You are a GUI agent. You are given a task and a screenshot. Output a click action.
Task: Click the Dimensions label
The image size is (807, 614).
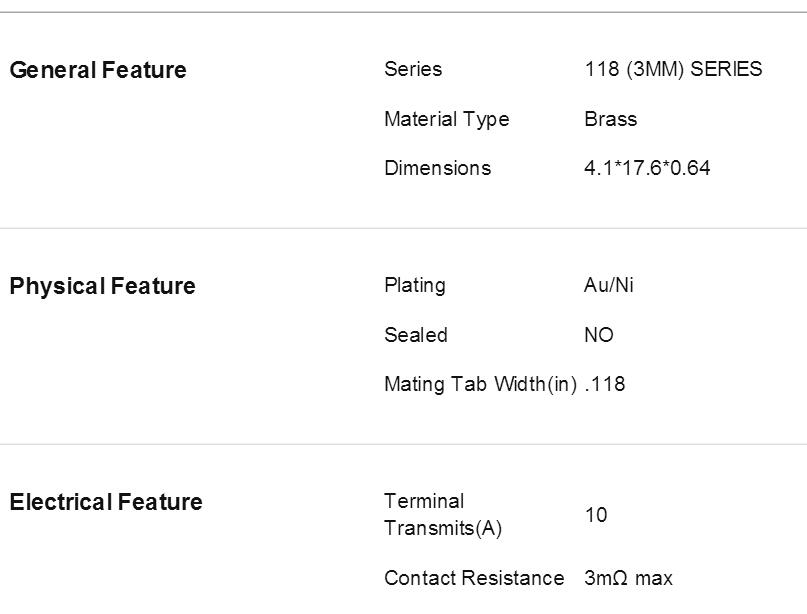[x=437, y=168]
